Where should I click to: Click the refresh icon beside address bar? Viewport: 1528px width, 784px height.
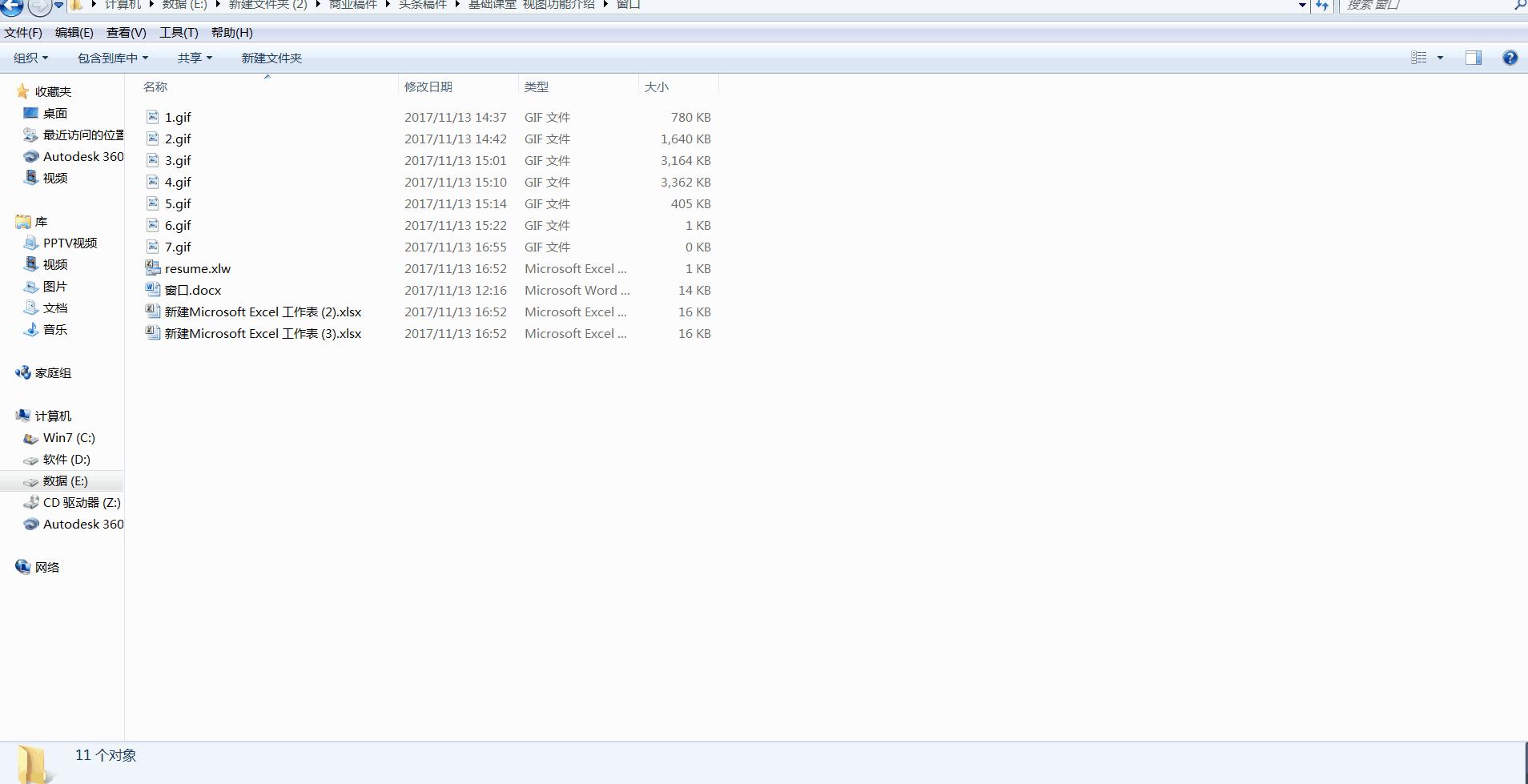pyautogui.click(x=1322, y=6)
